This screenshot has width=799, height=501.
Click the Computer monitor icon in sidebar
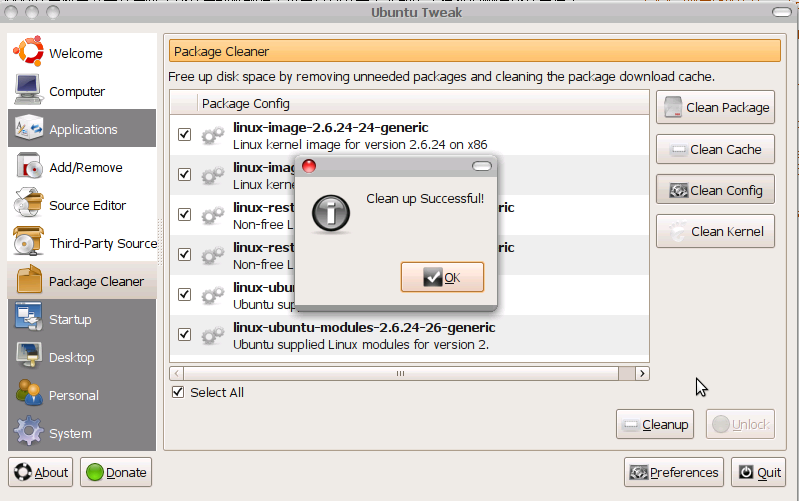click(x=28, y=89)
